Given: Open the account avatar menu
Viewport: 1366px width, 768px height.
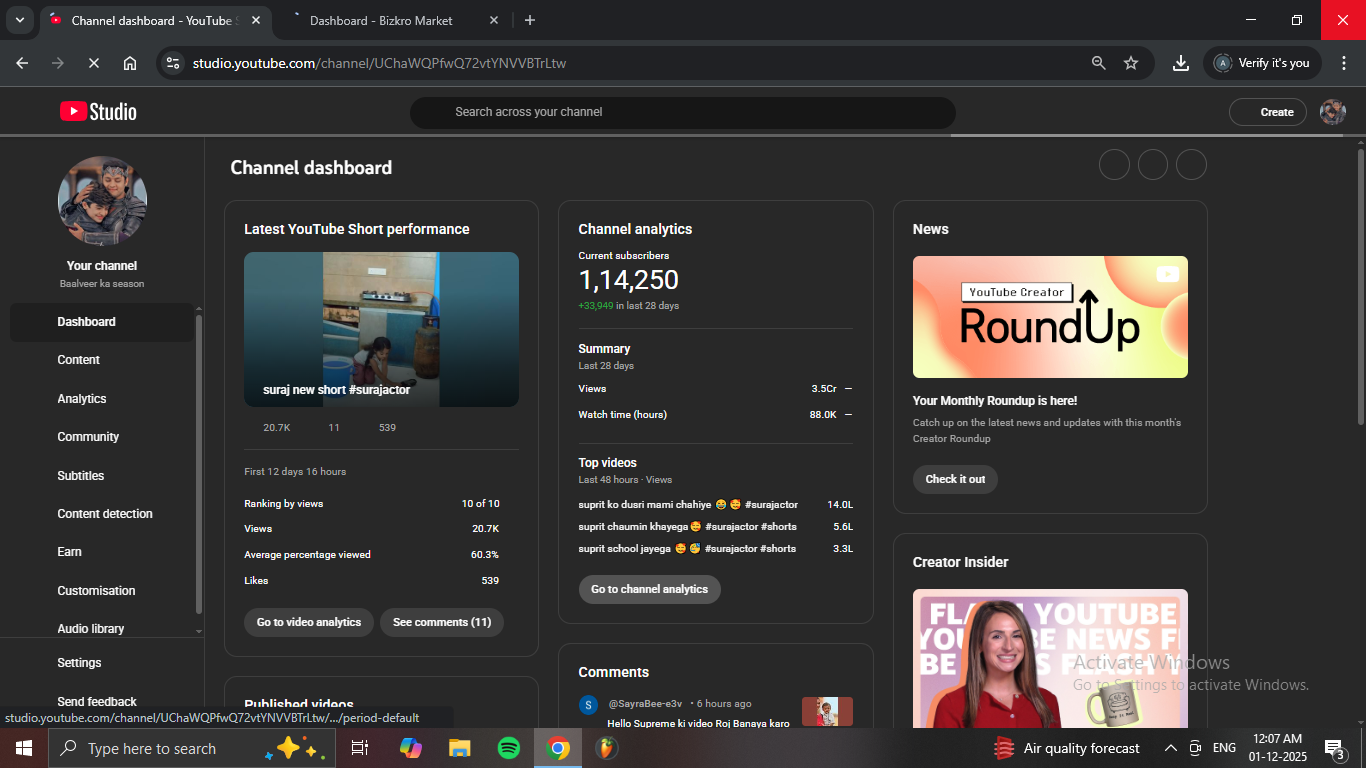Looking at the screenshot, I should [x=1332, y=112].
